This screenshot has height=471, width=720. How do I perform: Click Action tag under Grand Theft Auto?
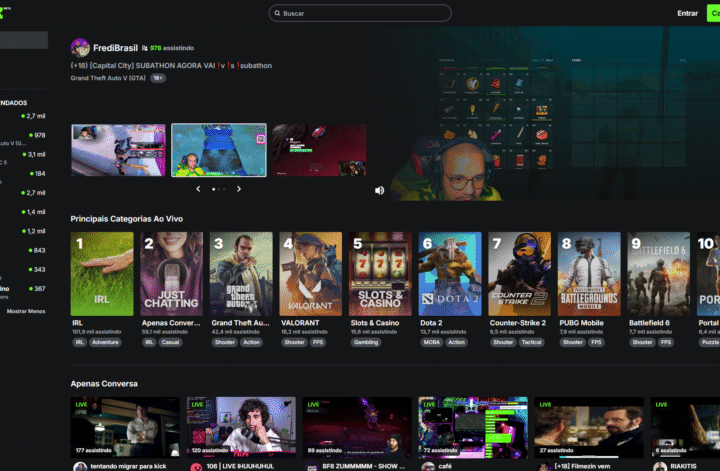point(251,342)
